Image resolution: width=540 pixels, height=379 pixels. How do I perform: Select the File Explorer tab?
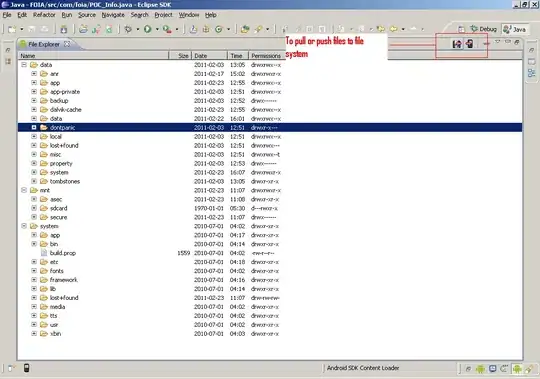(x=44, y=44)
